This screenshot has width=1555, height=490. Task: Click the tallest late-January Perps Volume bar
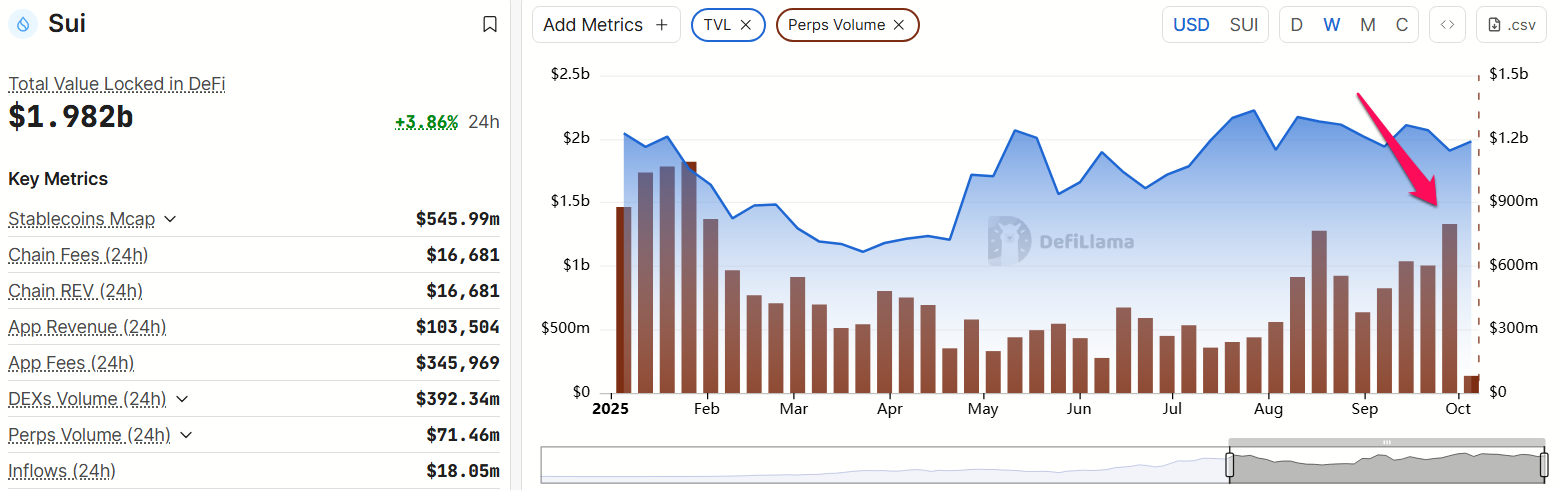(x=689, y=276)
